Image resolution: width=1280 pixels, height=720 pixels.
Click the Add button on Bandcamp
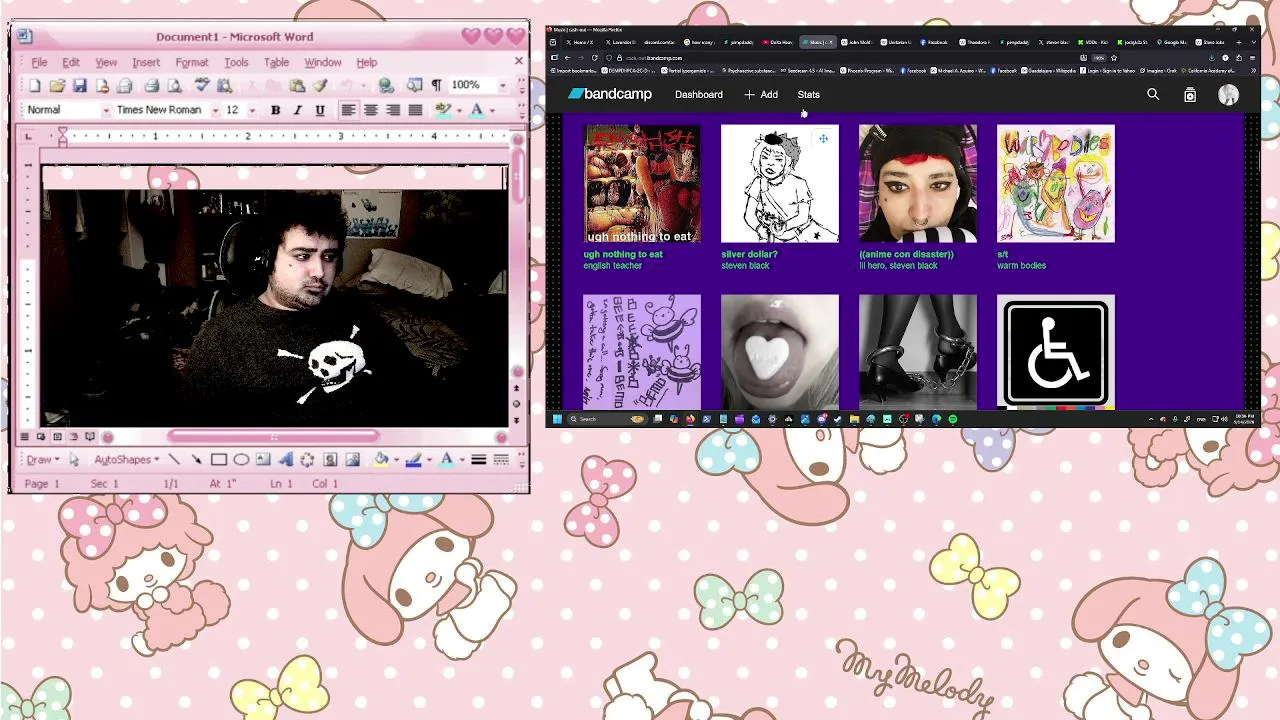(761, 95)
